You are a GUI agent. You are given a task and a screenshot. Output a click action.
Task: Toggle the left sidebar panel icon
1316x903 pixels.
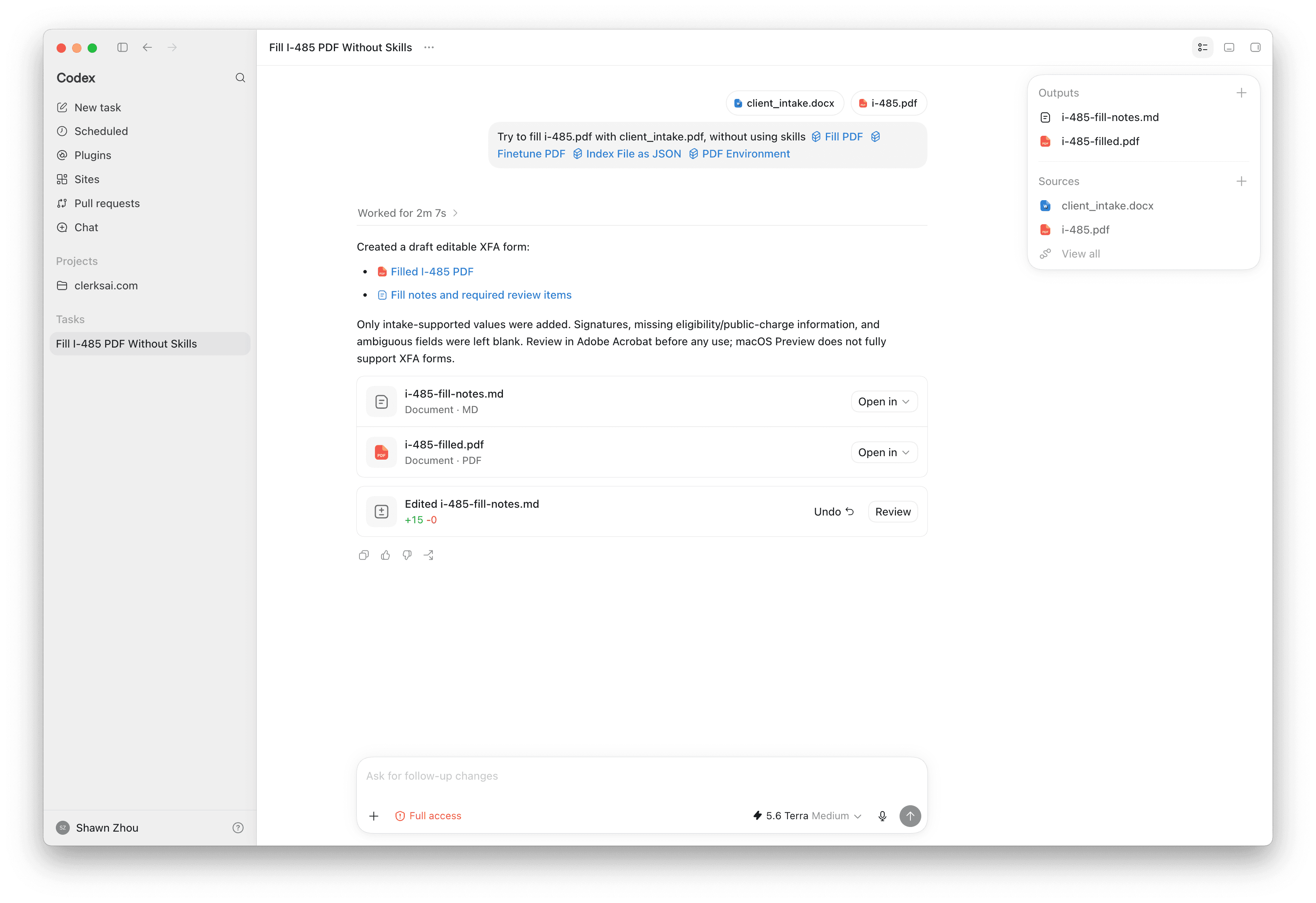pos(122,48)
